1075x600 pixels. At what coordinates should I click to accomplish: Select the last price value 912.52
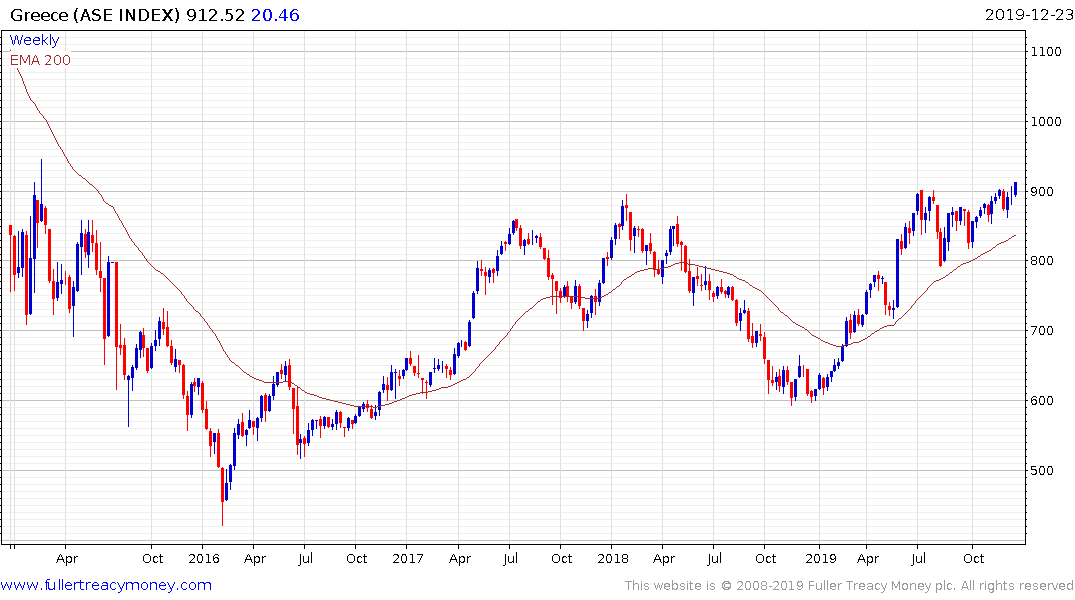[215, 15]
